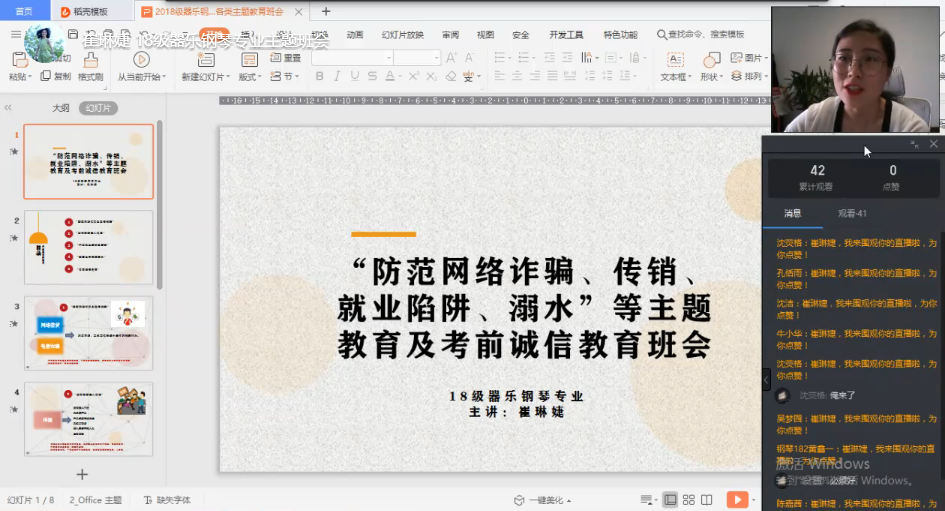The height and width of the screenshot is (511, 945).
Task: Switch to slide sorter grid view
Action: (689, 499)
